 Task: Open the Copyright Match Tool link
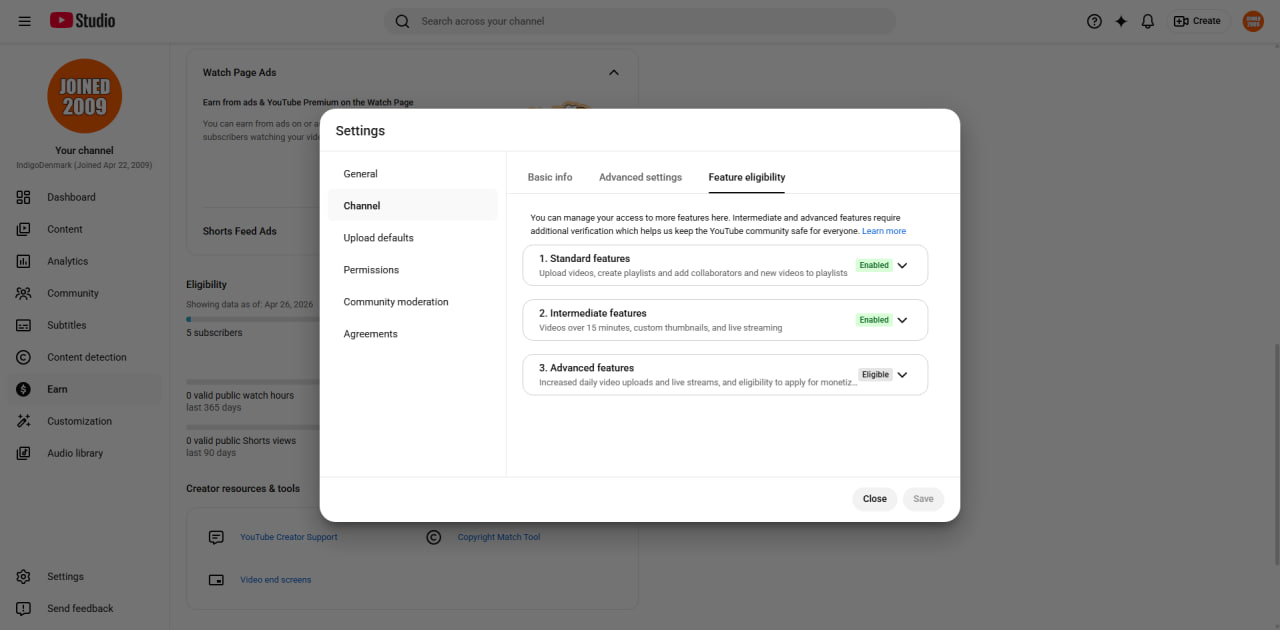coord(499,537)
